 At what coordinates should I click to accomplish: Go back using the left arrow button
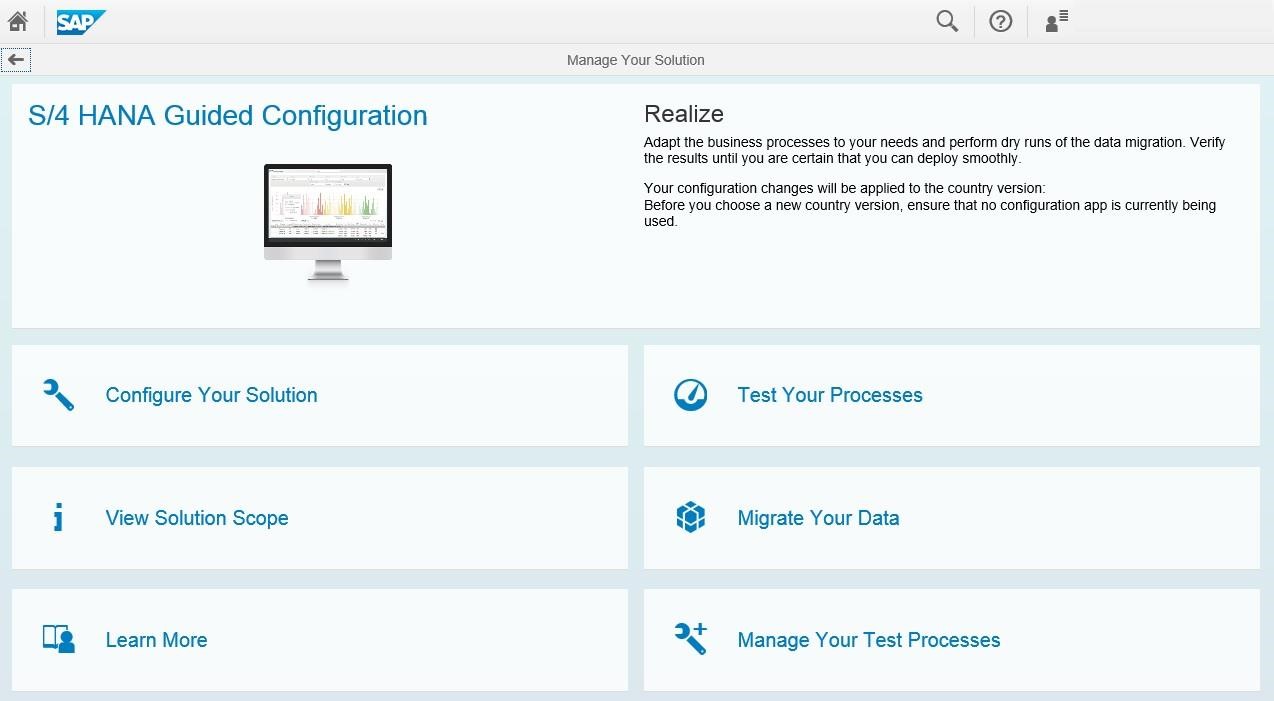click(x=16, y=60)
